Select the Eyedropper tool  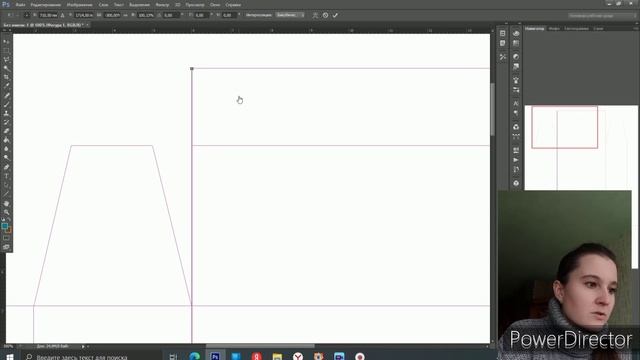(x=6, y=86)
